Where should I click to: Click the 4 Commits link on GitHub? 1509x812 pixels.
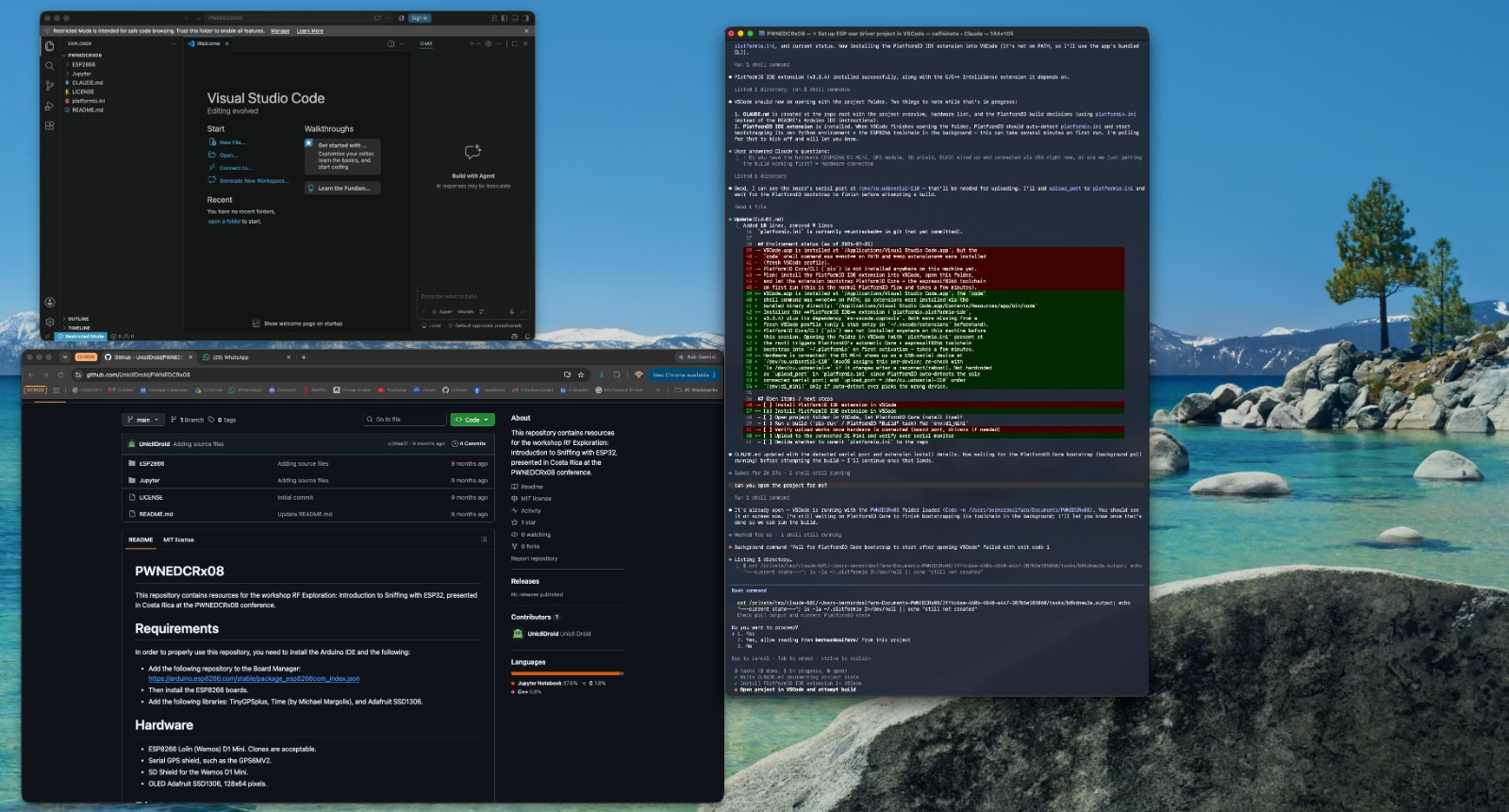470,443
